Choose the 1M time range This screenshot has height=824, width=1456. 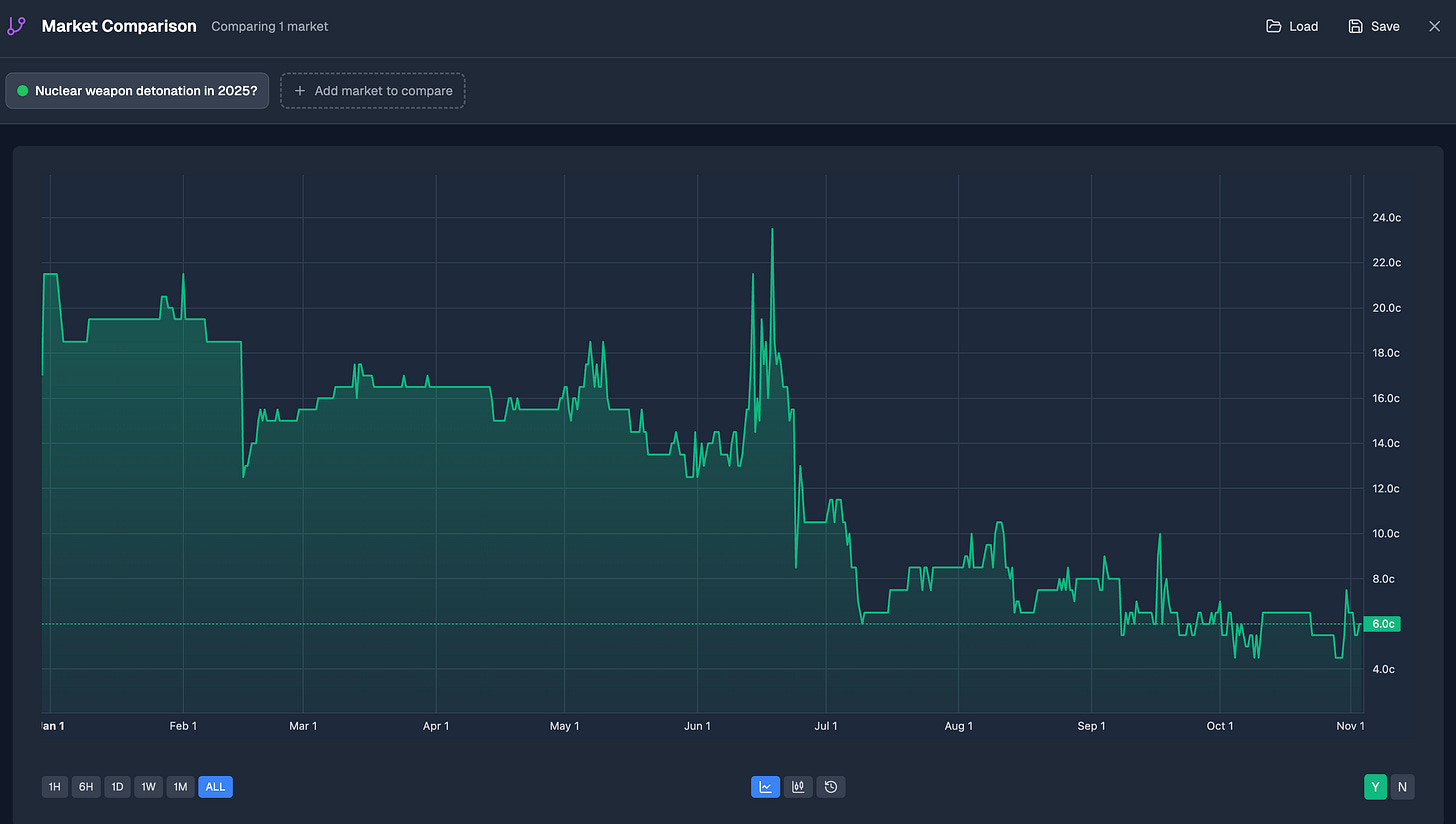click(180, 787)
